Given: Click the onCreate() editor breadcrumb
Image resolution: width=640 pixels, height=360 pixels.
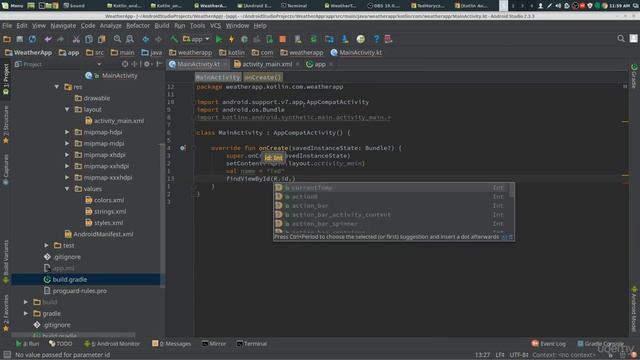Looking at the screenshot, I should tap(263, 77).
